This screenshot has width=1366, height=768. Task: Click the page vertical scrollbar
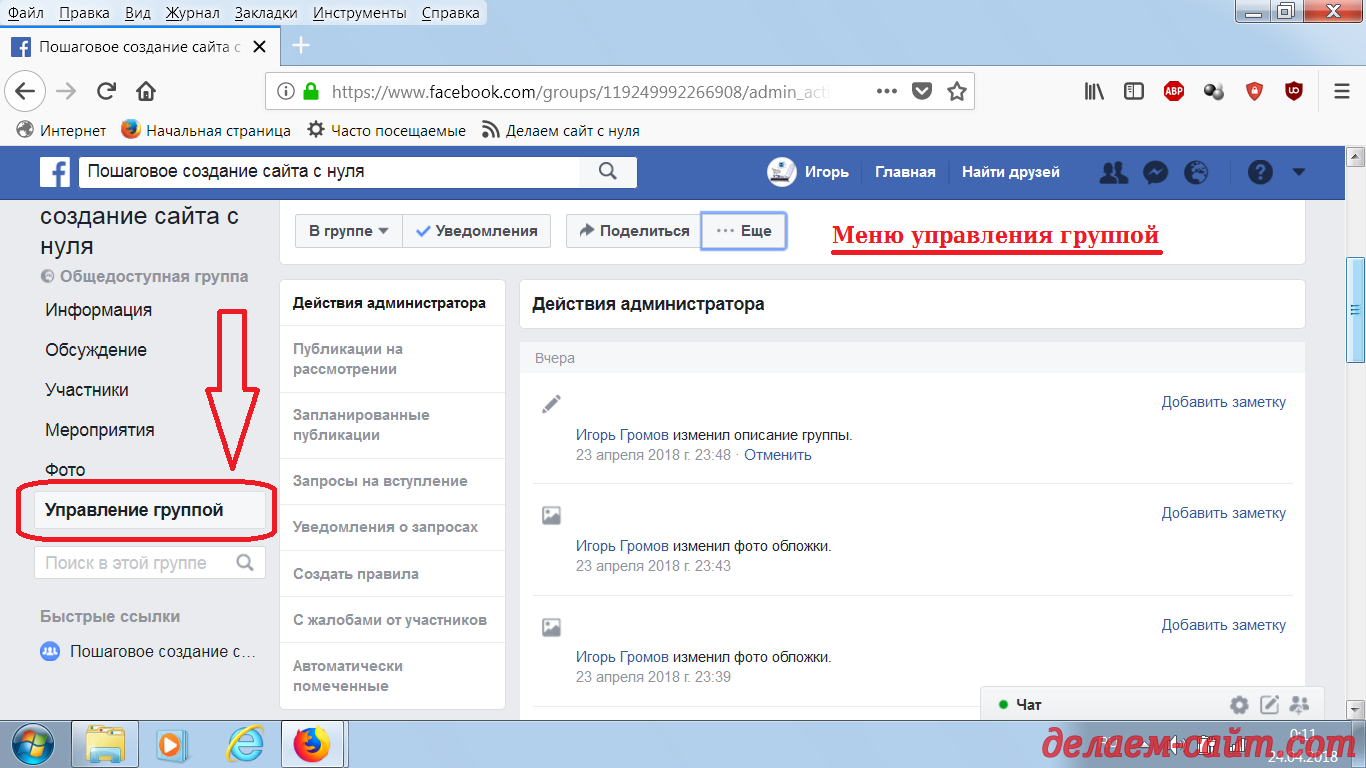pos(1356,308)
